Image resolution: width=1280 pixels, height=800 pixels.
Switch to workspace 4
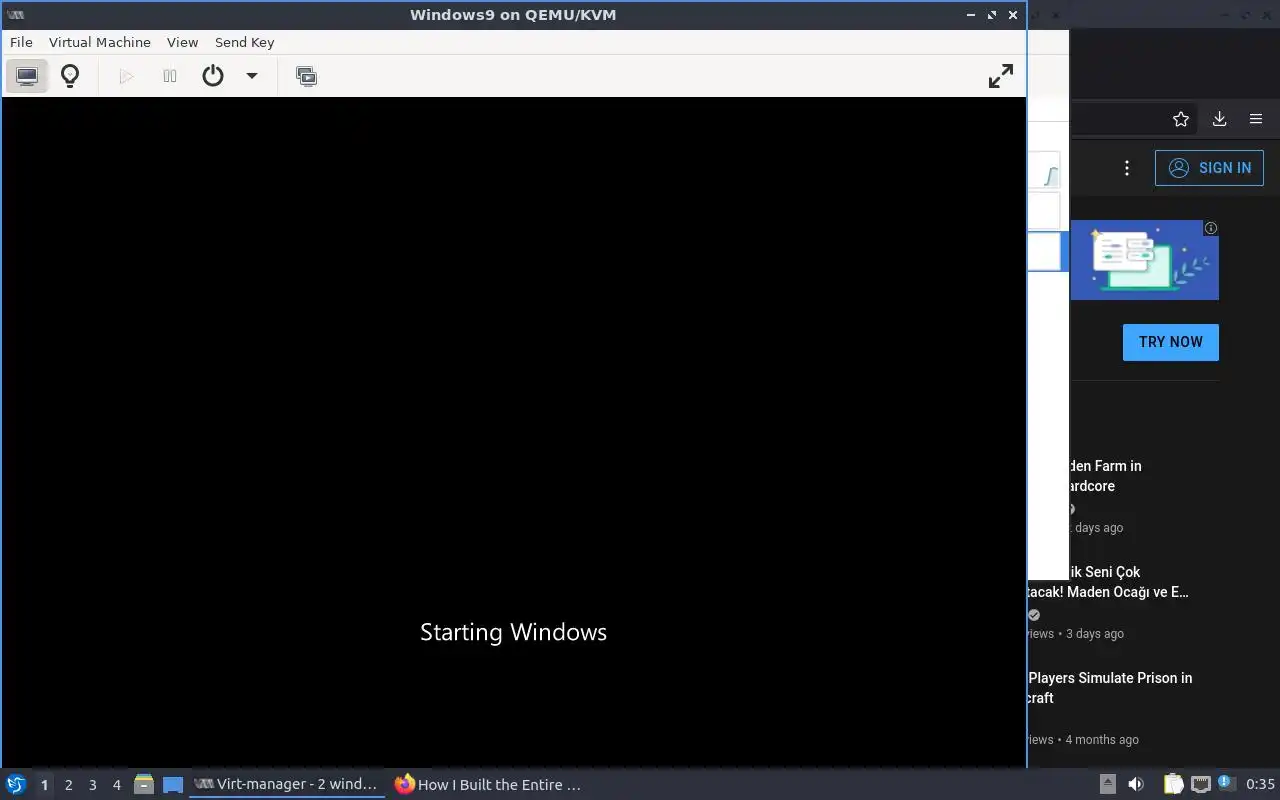point(117,785)
